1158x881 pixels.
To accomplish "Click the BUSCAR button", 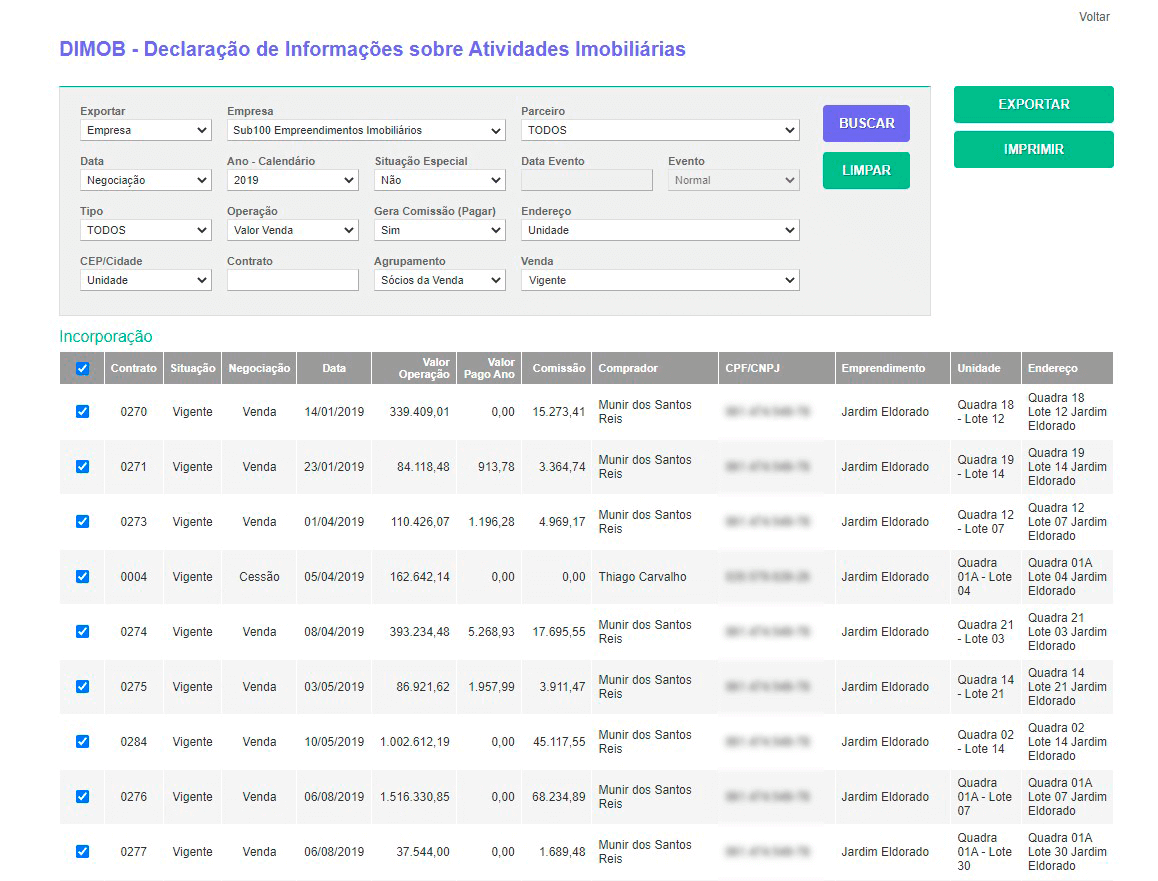I will point(866,123).
